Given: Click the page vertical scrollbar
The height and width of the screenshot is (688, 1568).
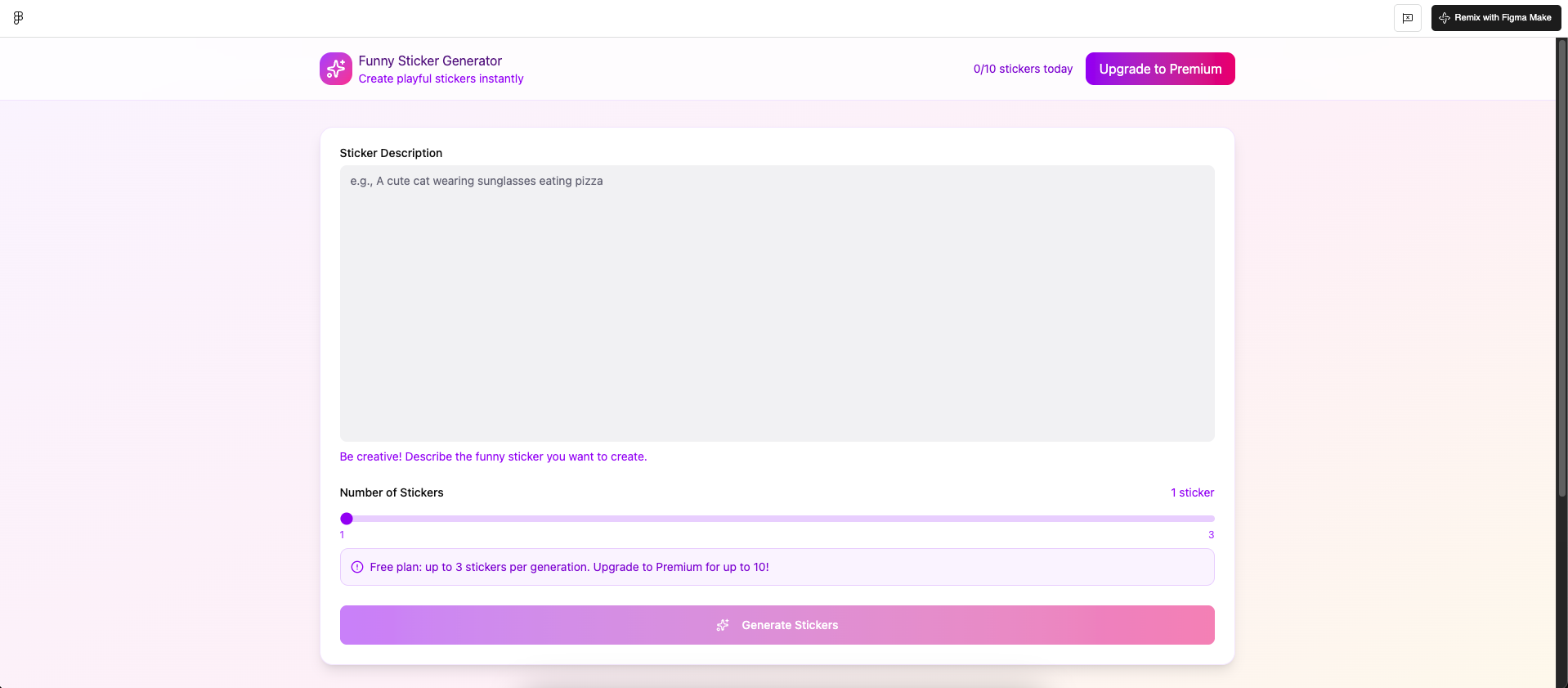Looking at the screenshot, I should click(x=1561, y=270).
